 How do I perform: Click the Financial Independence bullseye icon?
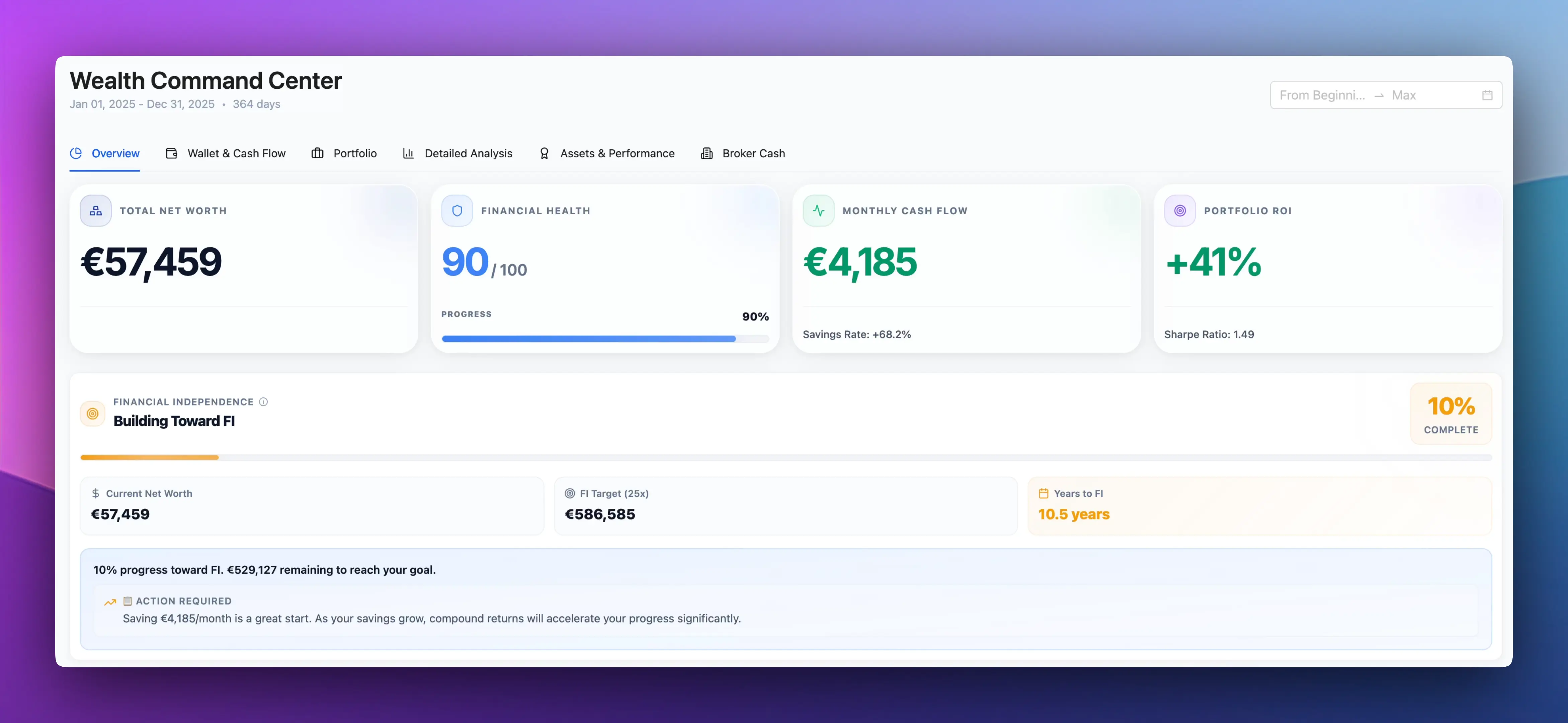pos(92,413)
